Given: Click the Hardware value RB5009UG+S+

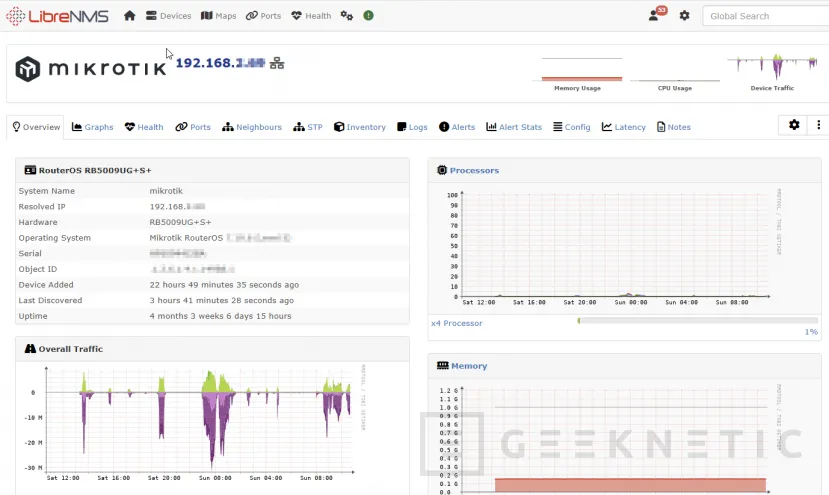Looking at the screenshot, I should [x=180, y=222].
